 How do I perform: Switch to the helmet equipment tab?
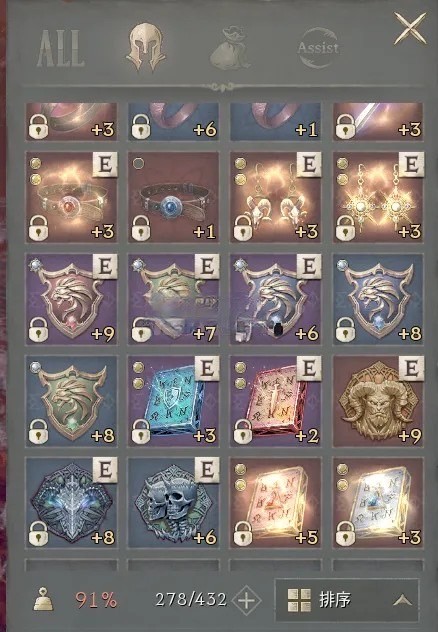(145, 47)
